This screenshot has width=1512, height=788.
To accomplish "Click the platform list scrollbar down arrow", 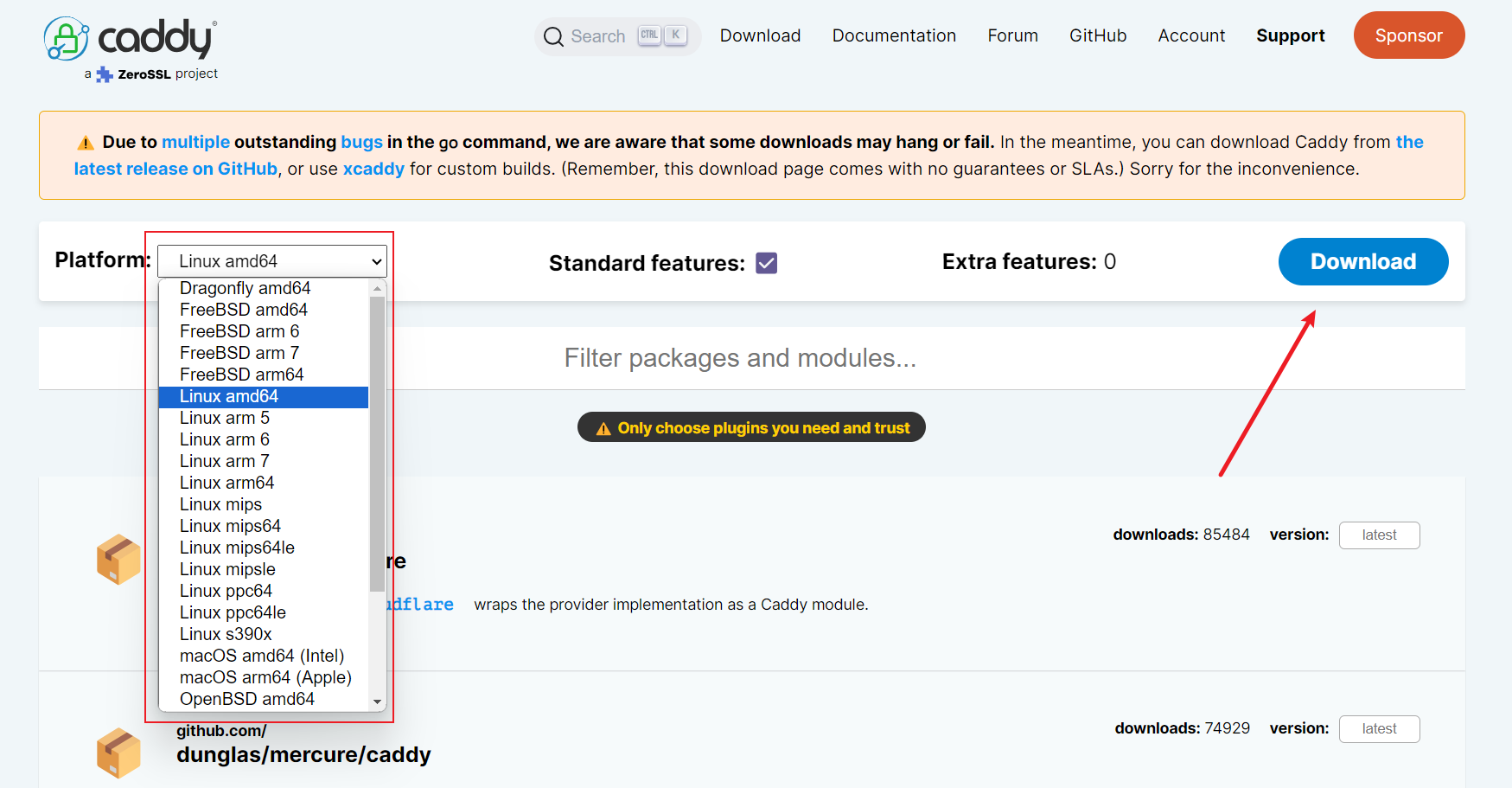I will coord(377,702).
